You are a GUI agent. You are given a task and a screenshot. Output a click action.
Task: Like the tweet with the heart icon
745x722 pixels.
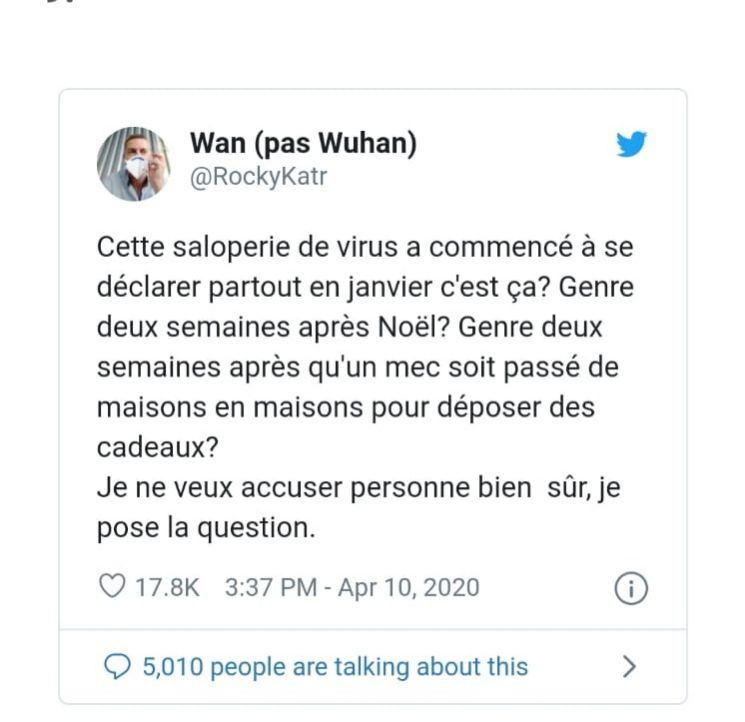pyautogui.click(x=113, y=587)
